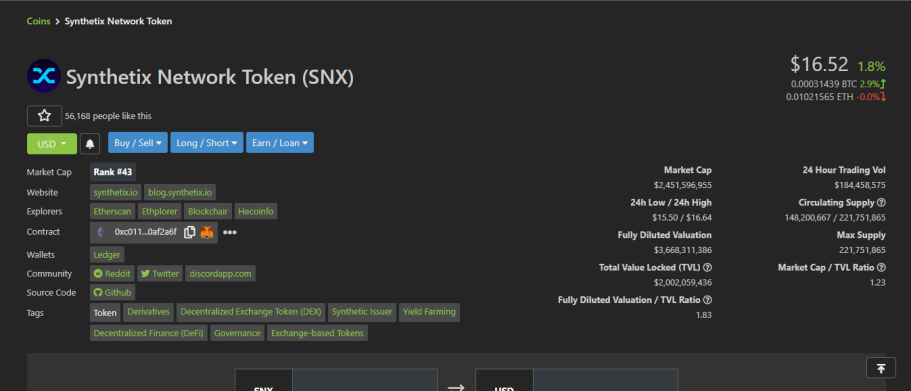Viewport: 911px width, 391px height.
Task: Click the 56,168 people like this text
Action: 108,116
